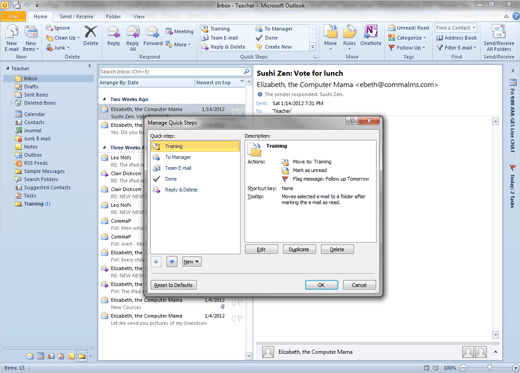Open Leo Nofs RE: The iPad message
The image size is (520, 373).
pyautogui.click(x=123, y=161)
